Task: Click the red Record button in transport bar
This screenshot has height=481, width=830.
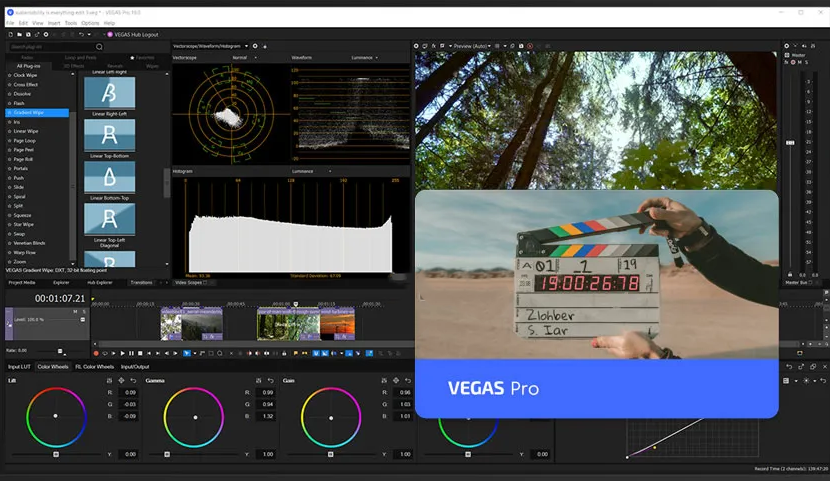Action: point(96,353)
